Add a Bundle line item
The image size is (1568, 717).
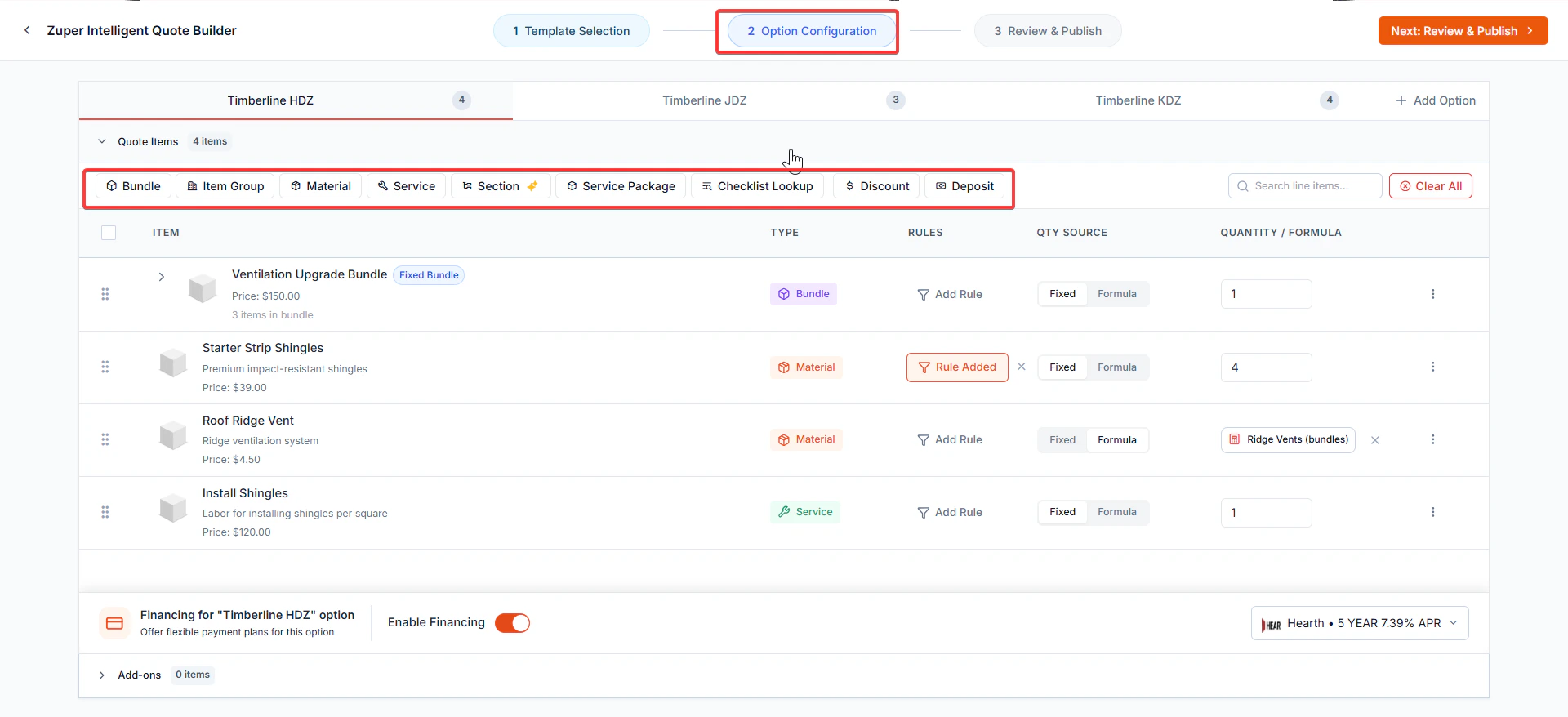point(133,186)
